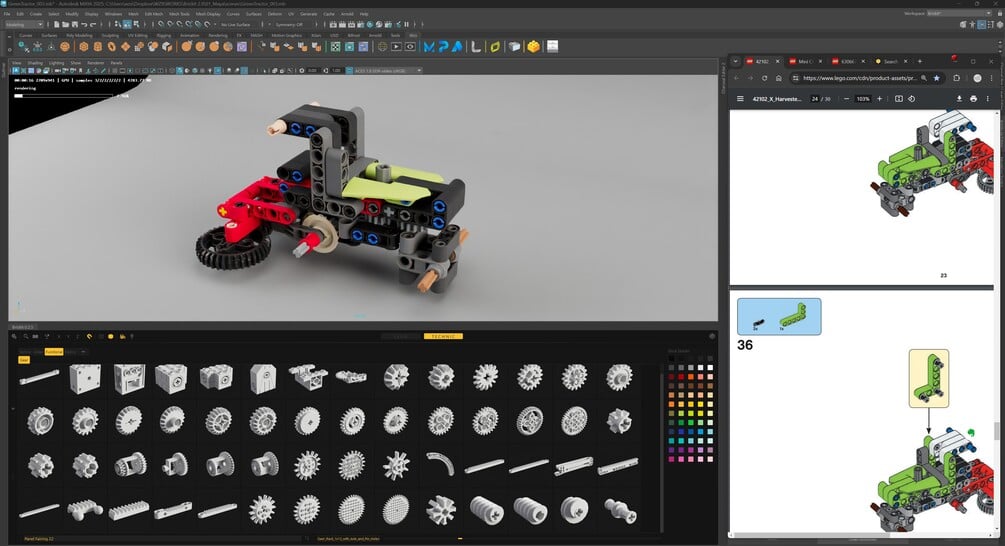Open the viewport Renderer menu
This screenshot has height=546, width=1005.
pos(96,63)
